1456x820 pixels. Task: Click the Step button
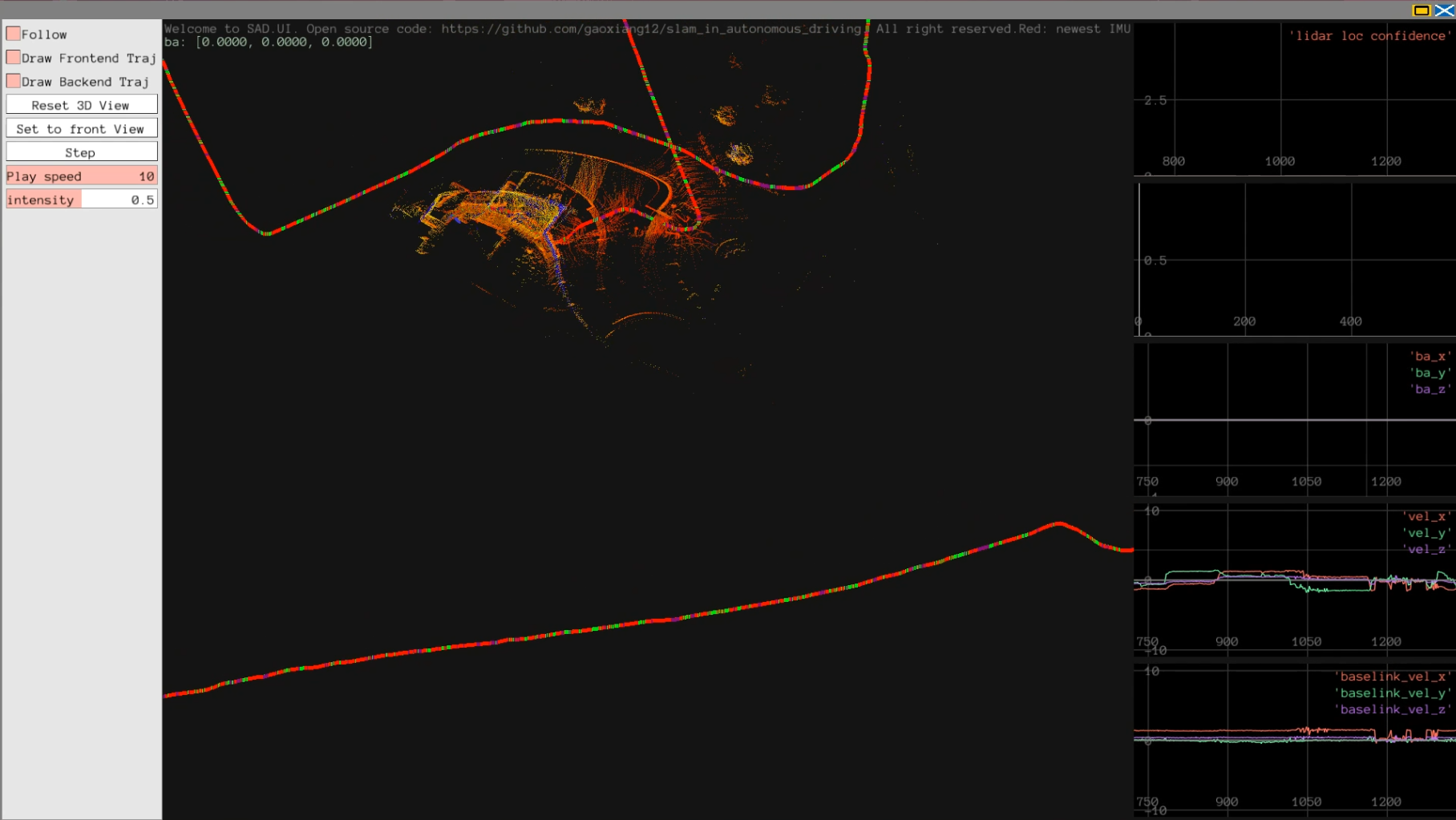pyautogui.click(x=81, y=152)
